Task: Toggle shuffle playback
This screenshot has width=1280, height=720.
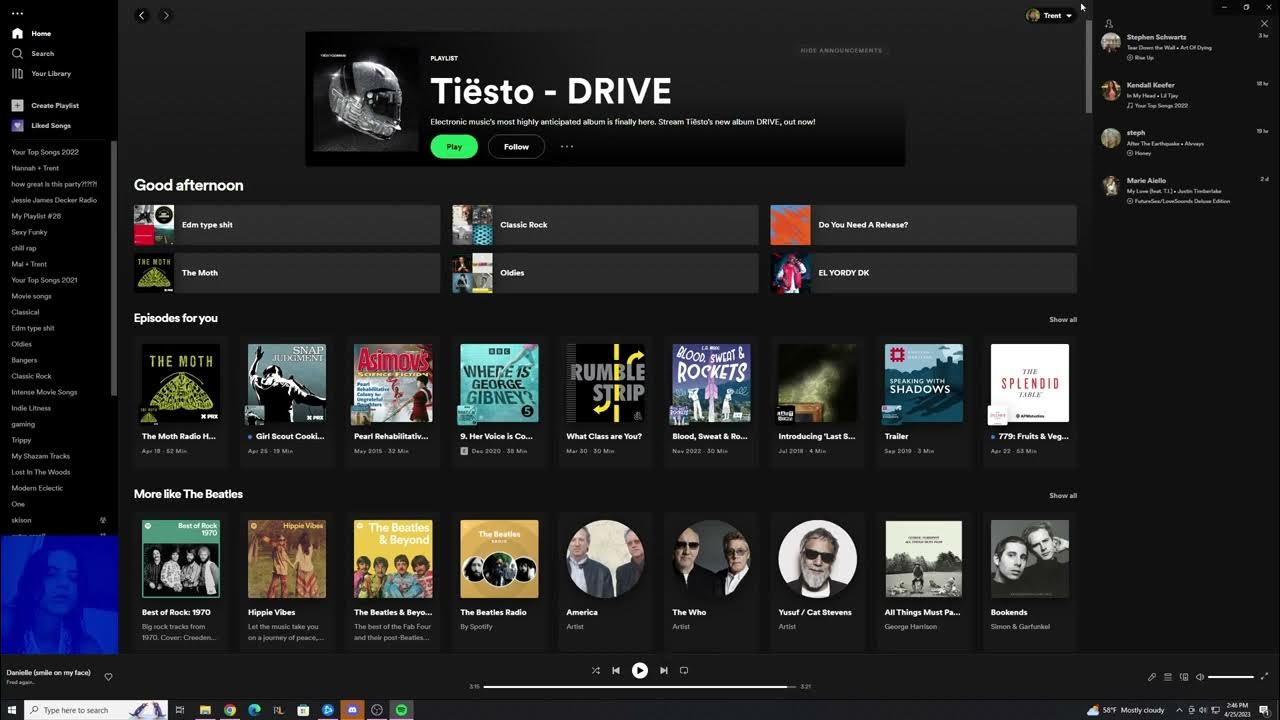Action: coord(596,671)
